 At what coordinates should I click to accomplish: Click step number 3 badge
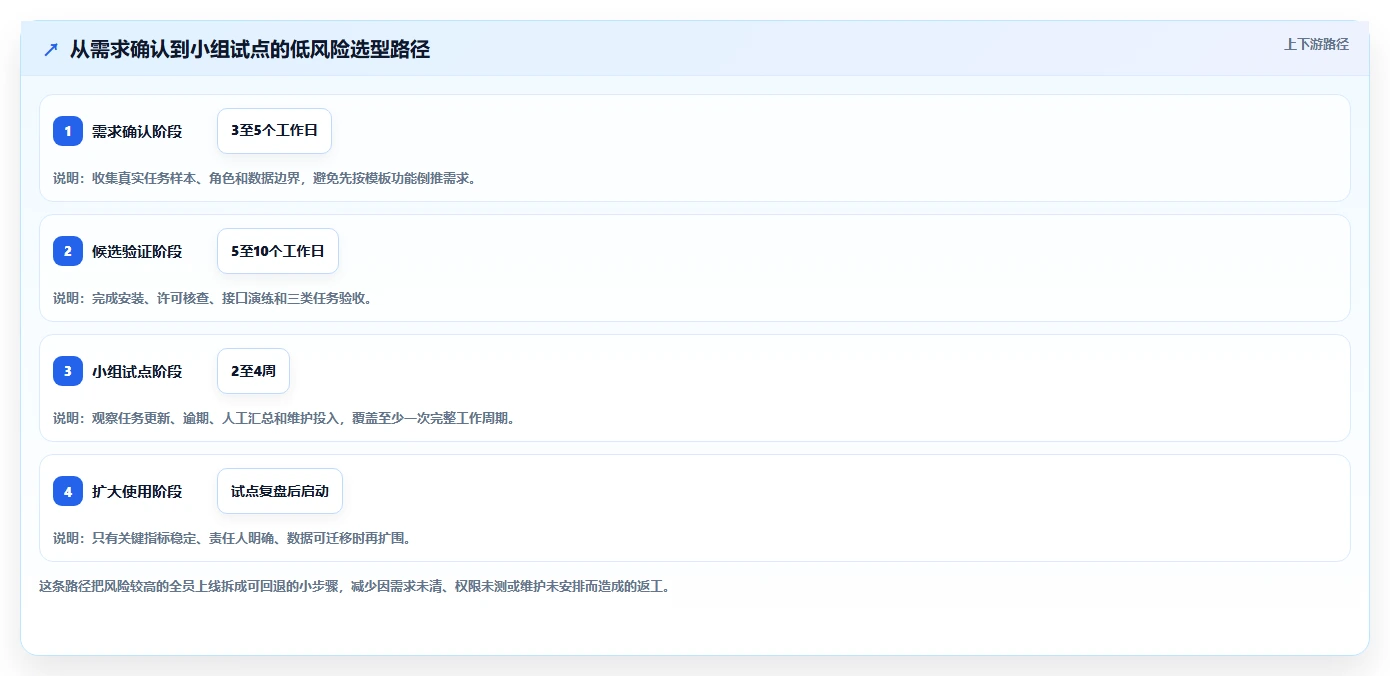pyautogui.click(x=68, y=371)
